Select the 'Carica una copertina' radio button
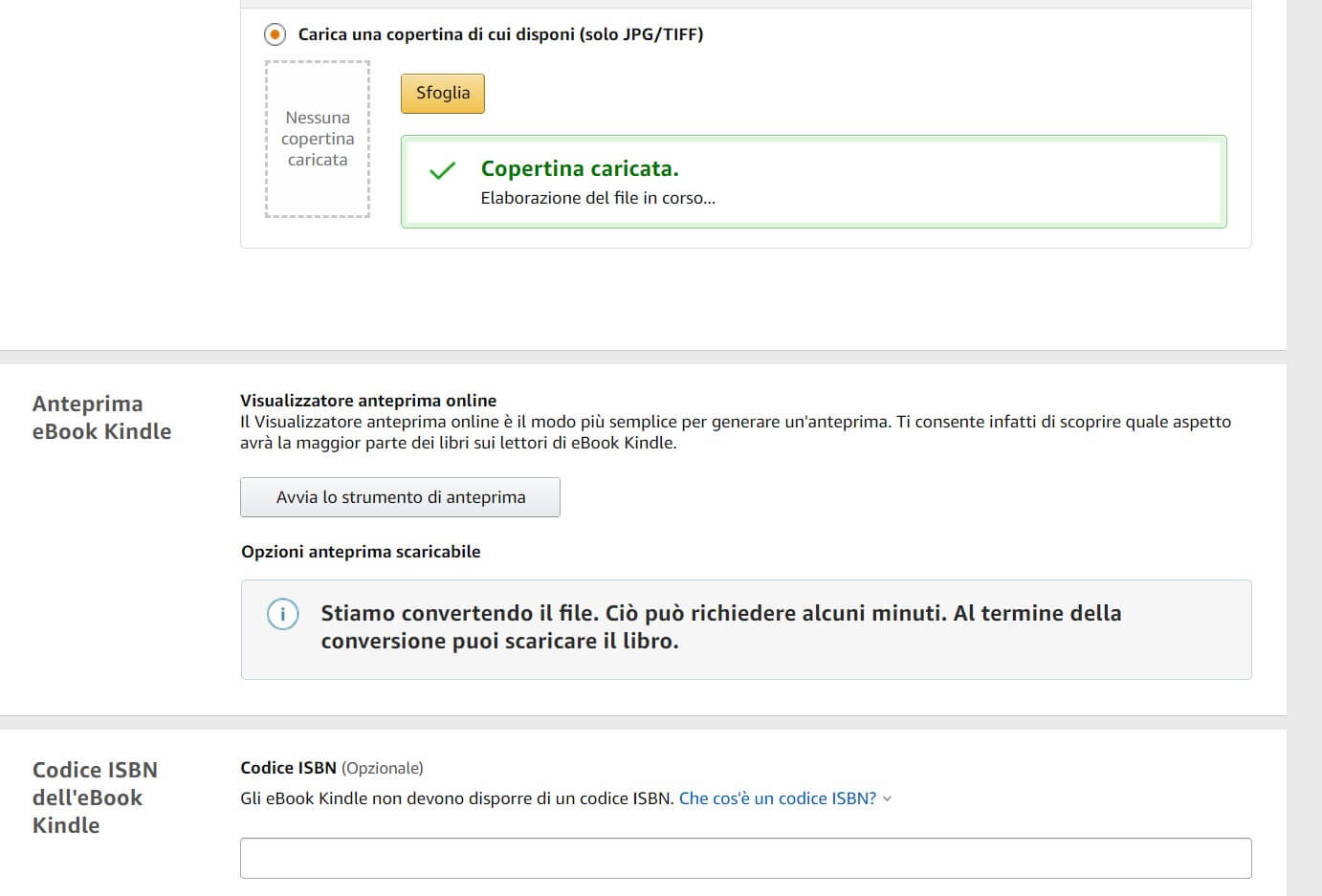1322x896 pixels. 275,34
